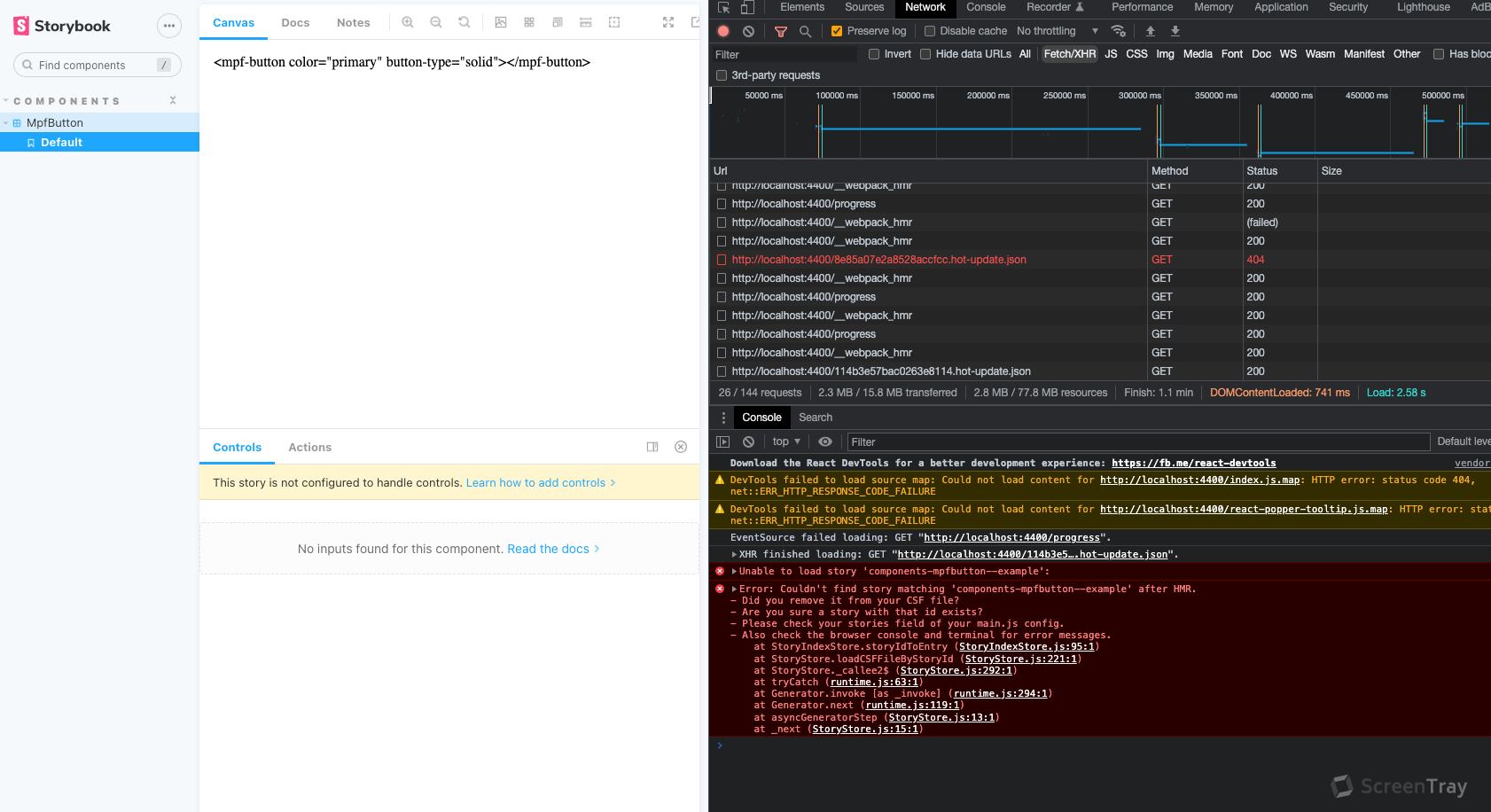1491x812 pixels.
Task: Reset zoom level of the canvas
Action: pyautogui.click(x=464, y=22)
